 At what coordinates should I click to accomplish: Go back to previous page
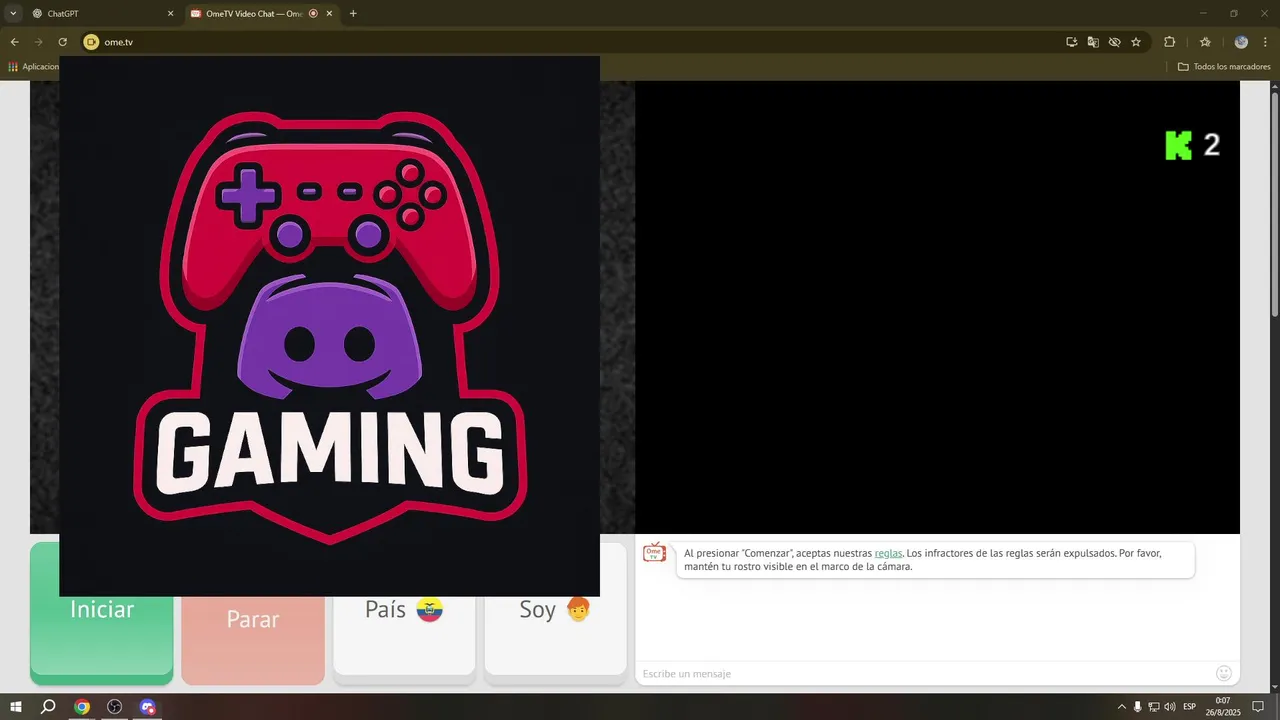[15, 42]
